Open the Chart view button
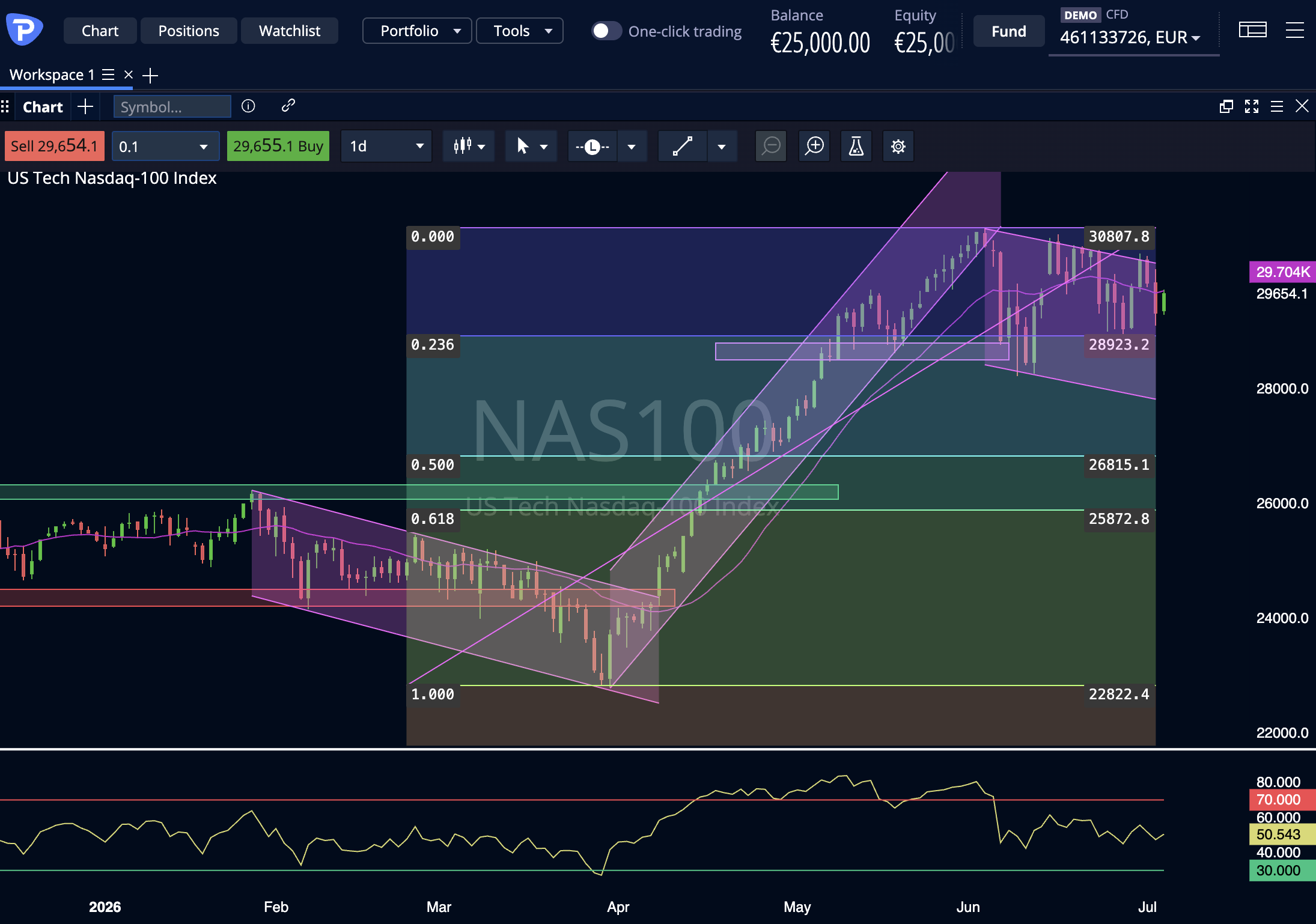The width and height of the screenshot is (1316, 924). click(100, 31)
